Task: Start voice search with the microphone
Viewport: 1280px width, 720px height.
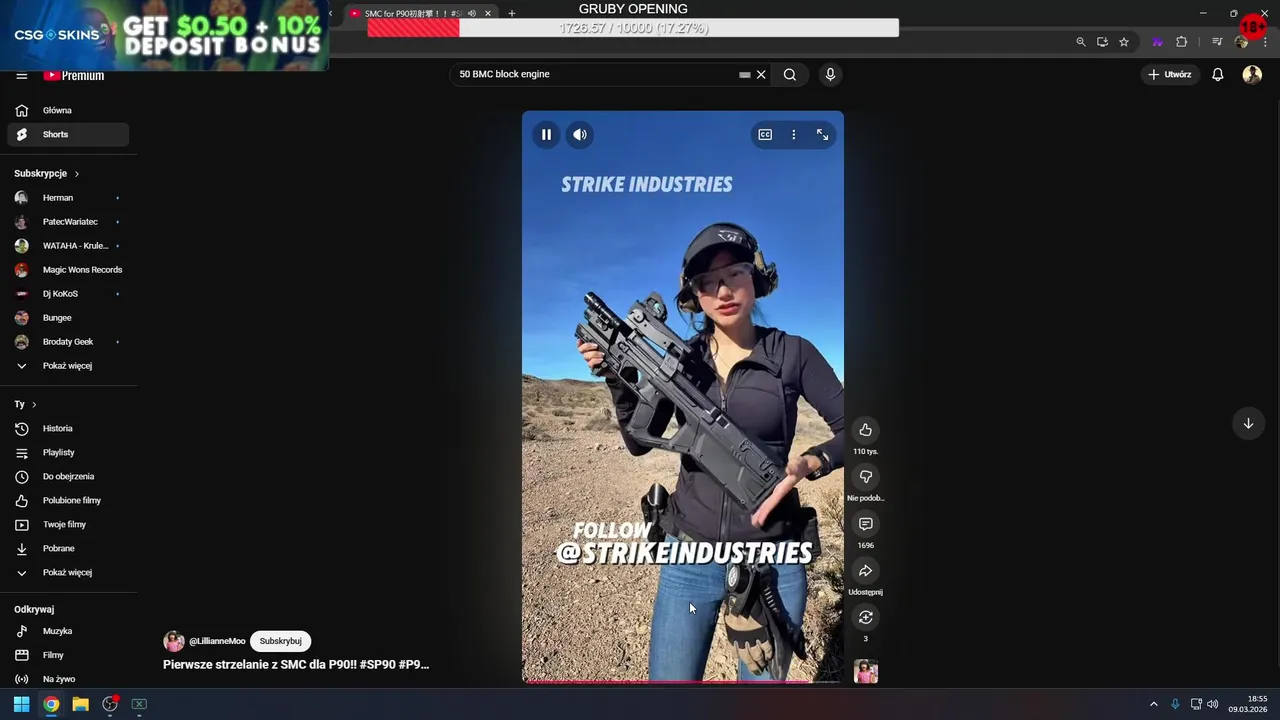Action: [830, 75]
